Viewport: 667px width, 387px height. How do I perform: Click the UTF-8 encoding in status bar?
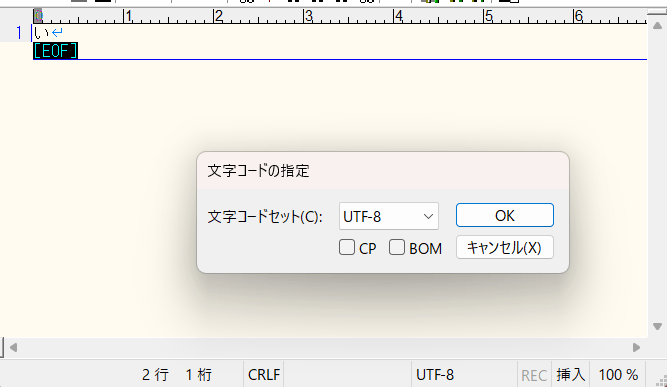pos(435,375)
